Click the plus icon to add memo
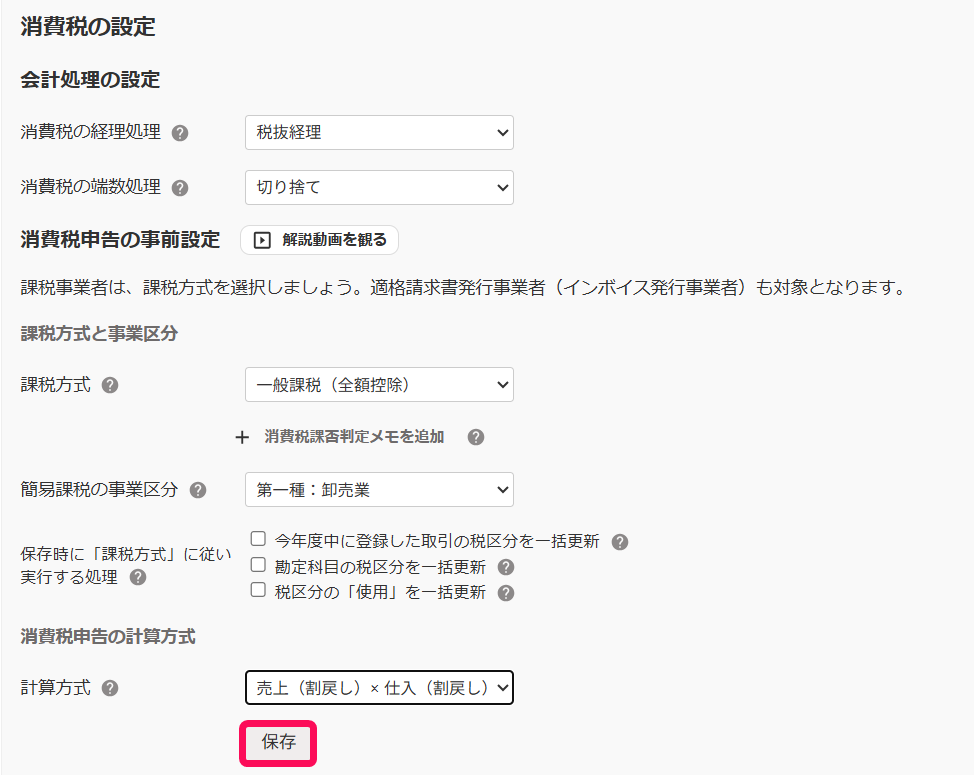The image size is (974, 775). tap(242, 438)
